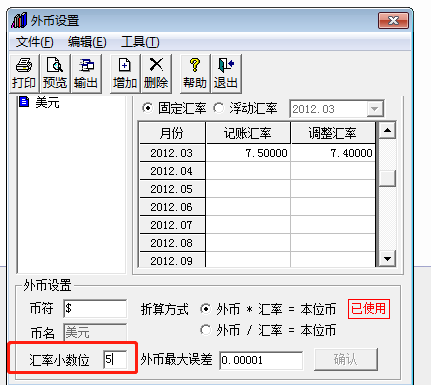Viewport: 431px width, 385px height.
Task: Add a currency with the 增加 icon
Action: pyautogui.click(x=125, y=74)
